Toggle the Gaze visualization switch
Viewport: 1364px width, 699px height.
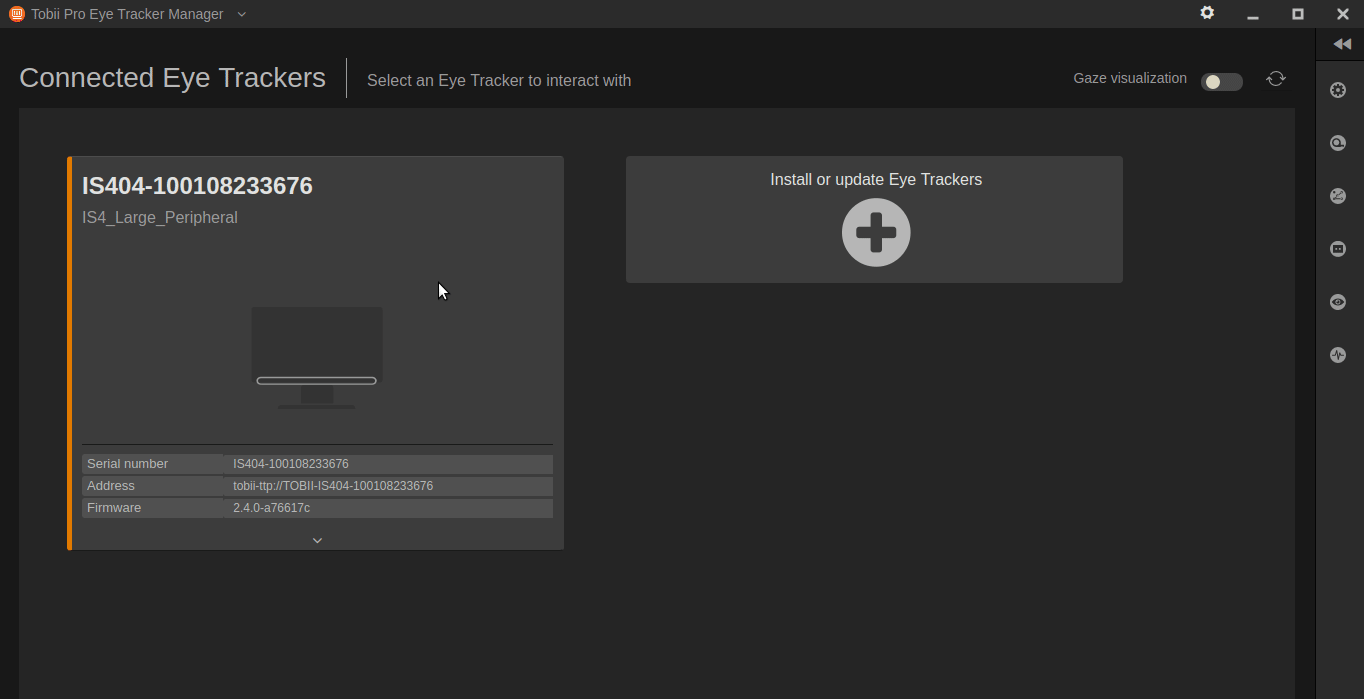pos(1221,82)
